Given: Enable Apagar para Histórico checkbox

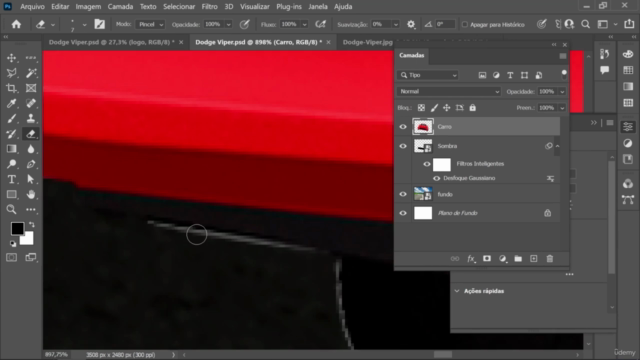Looking at the screenshot, I should pyautogui.click(x=464, y=24).
